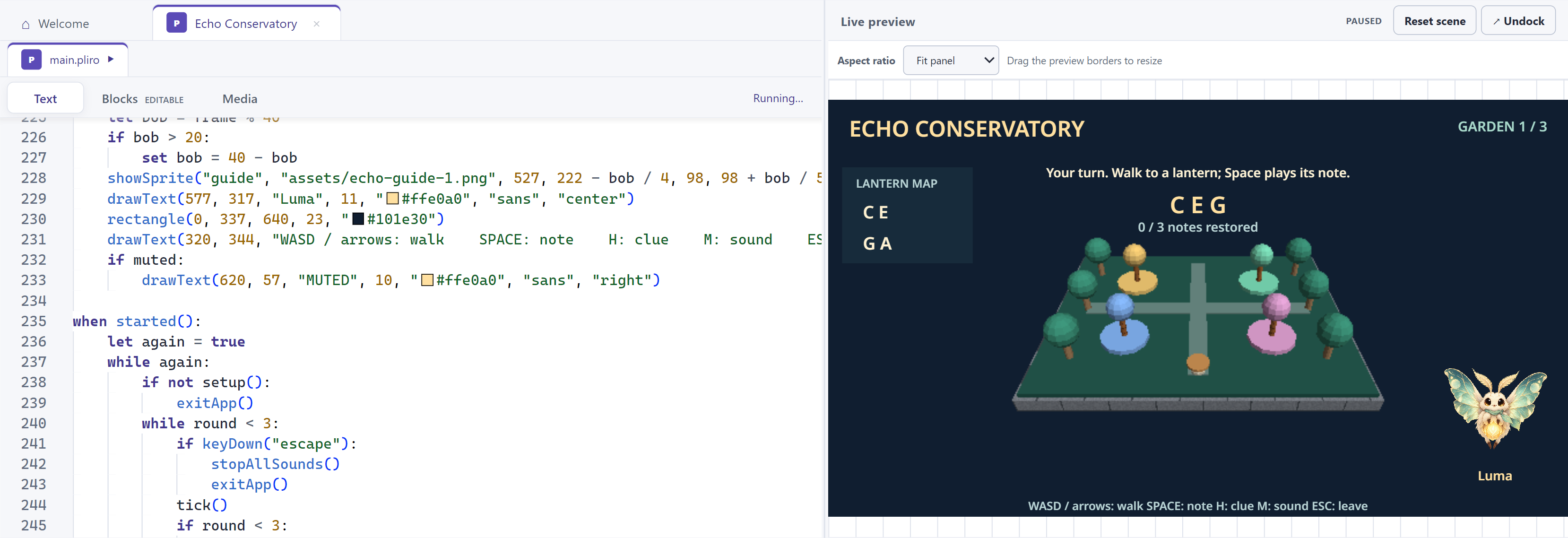The image size is (1568, 538).
Task: Click the undock arrow icon
Action: [1496, 21]
